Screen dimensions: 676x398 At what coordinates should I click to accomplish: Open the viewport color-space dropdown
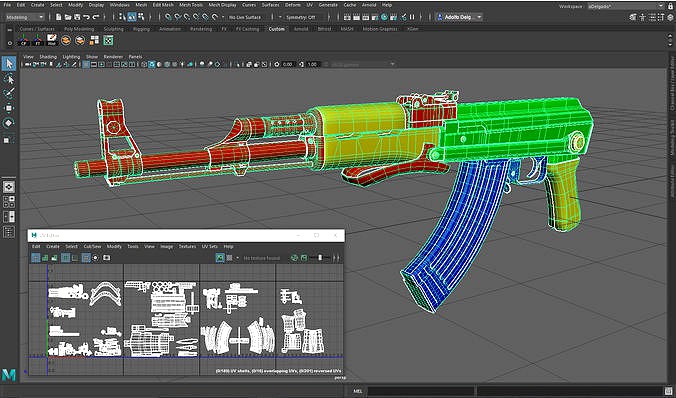point(363,64)
